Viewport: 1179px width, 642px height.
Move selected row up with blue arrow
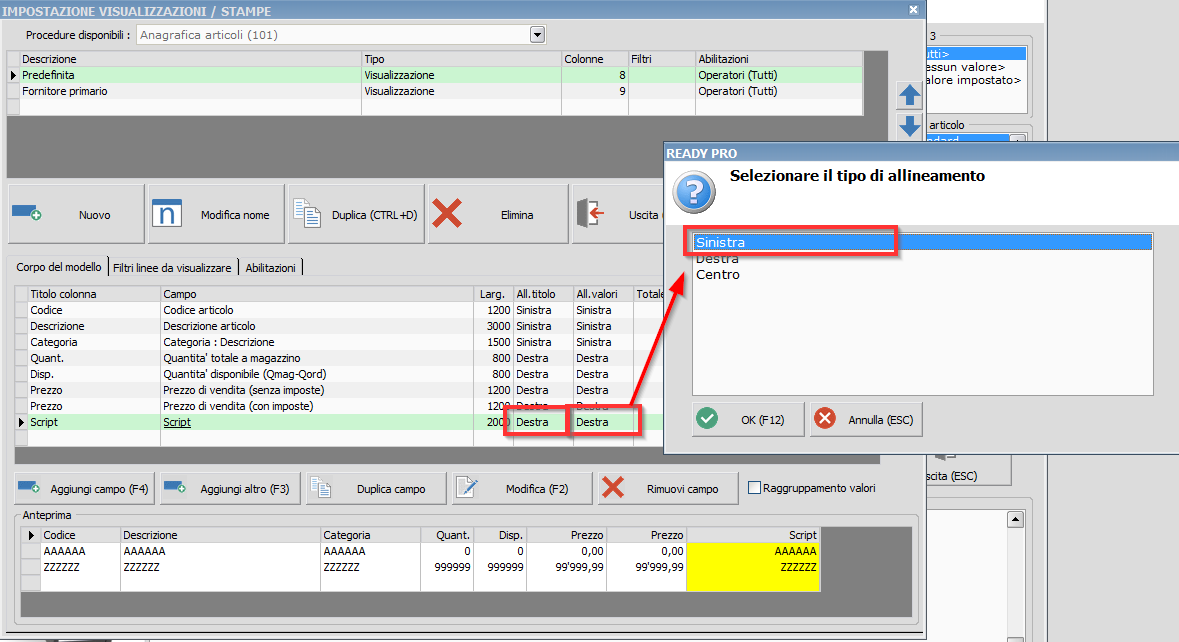[x=910, y=95]
